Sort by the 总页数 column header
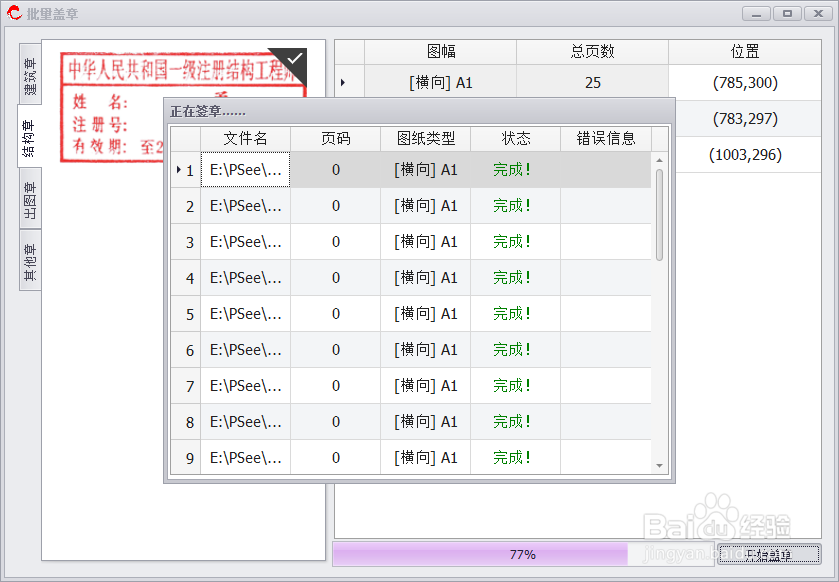 (592, 52)
